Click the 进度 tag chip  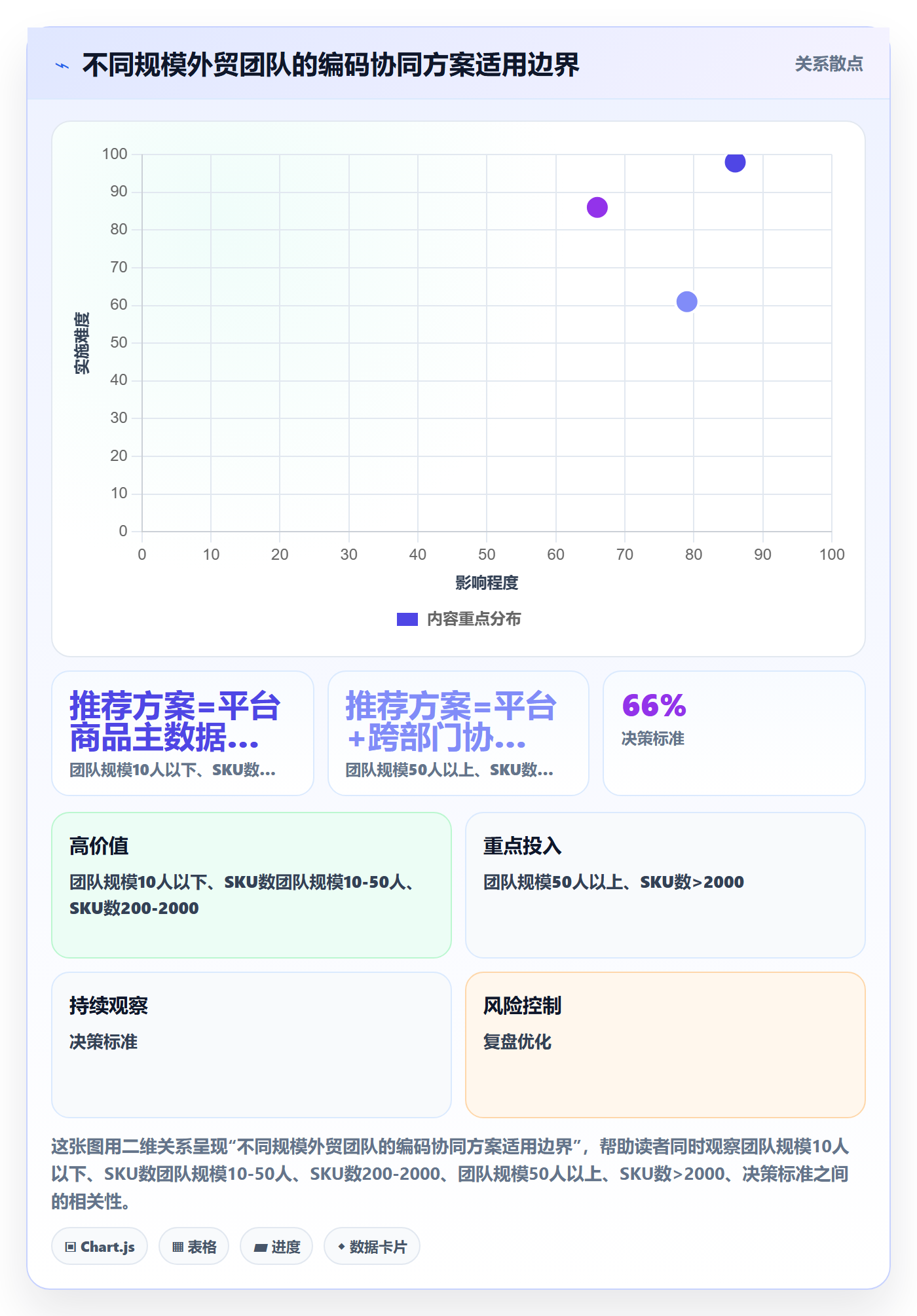[x=276, y=1247]
